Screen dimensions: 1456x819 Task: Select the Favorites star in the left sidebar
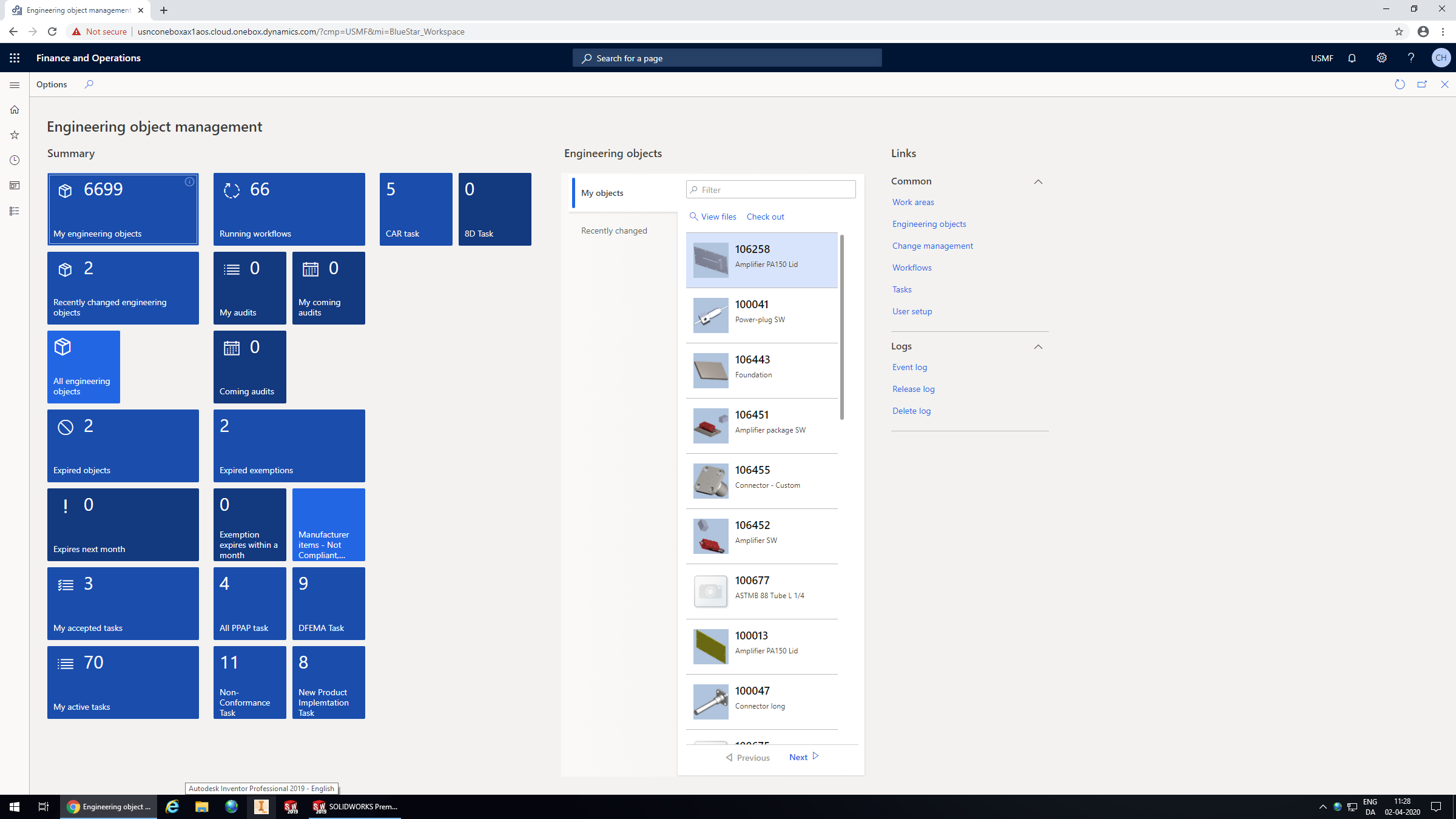pyautogui.click(x=14, y=135)
